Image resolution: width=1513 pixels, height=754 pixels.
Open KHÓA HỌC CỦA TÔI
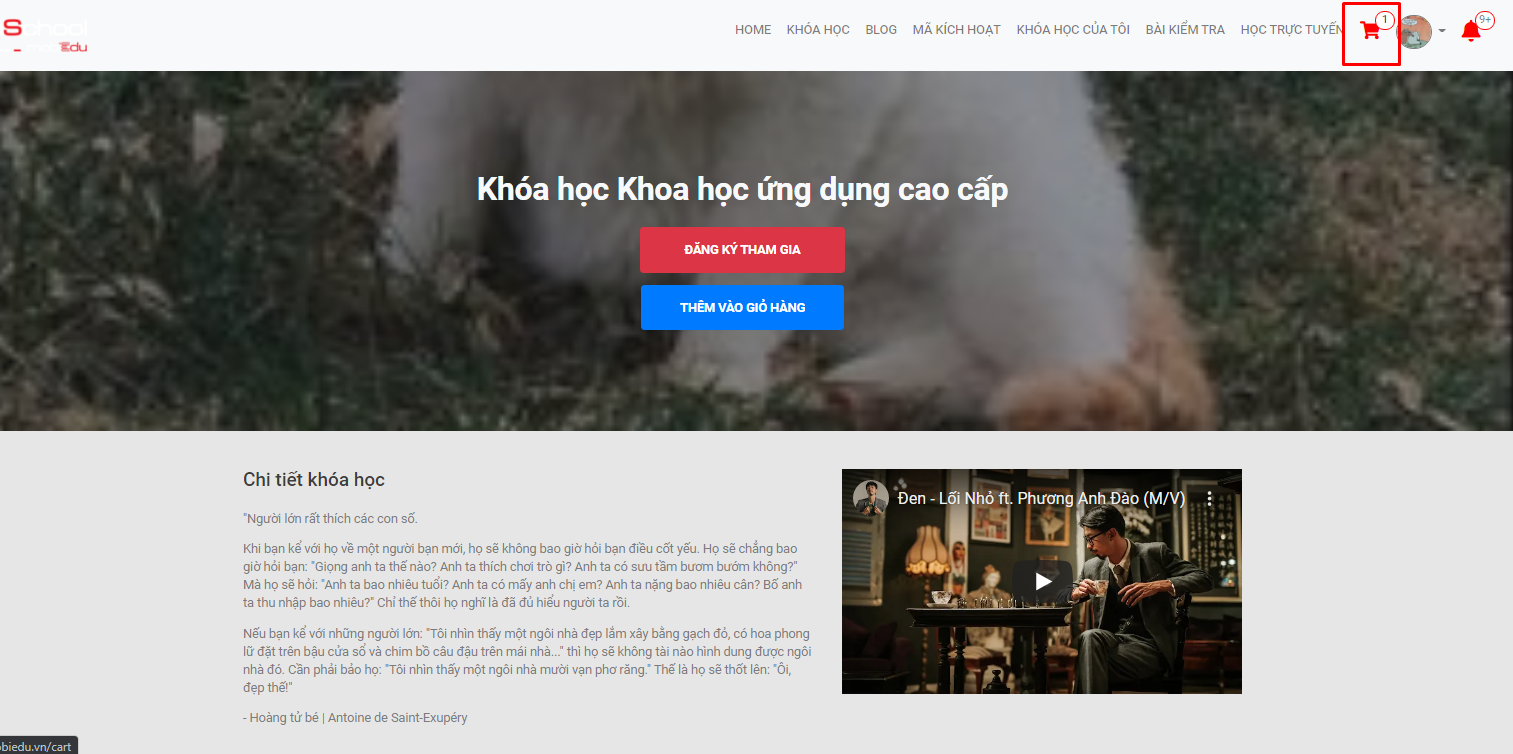(1073, 30)
